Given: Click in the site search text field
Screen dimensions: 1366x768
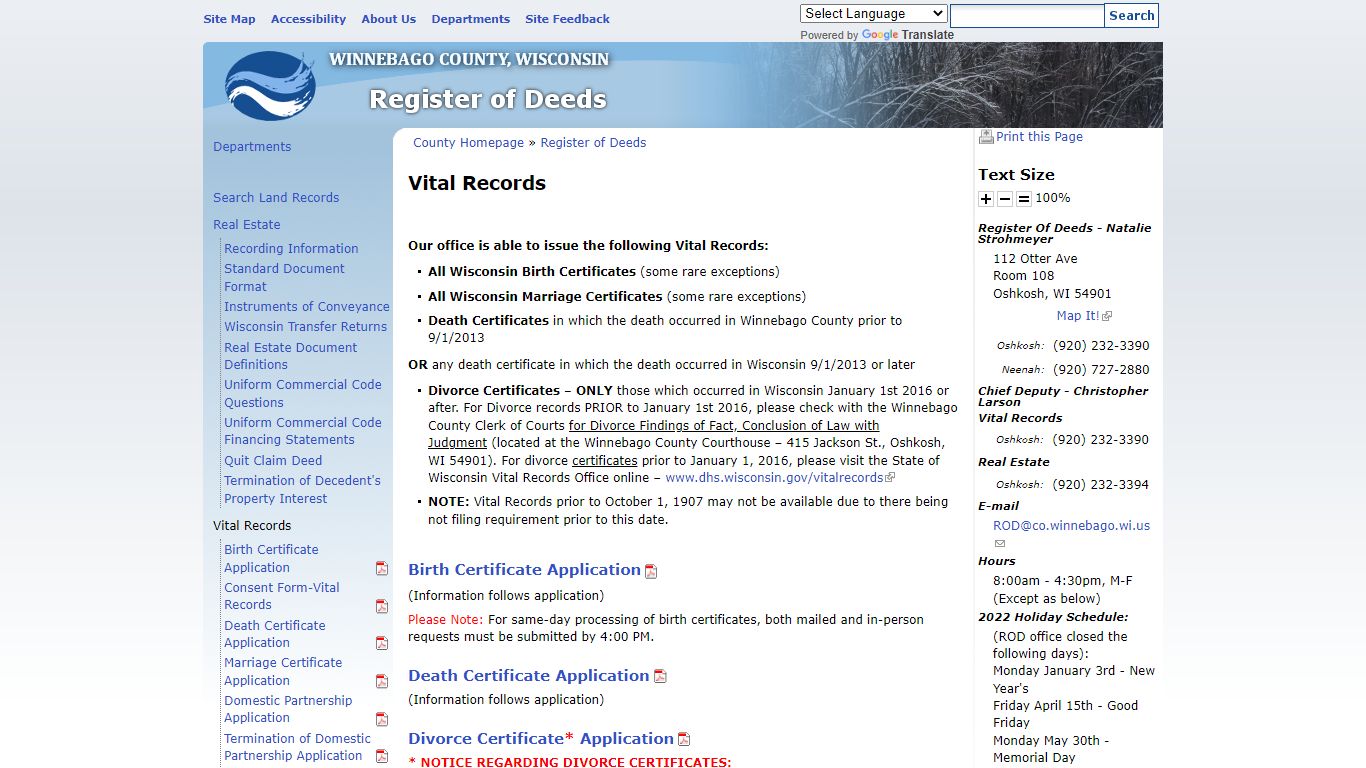Looking at the screenshot, I should pyautogui.click(x=1027, y=16).
